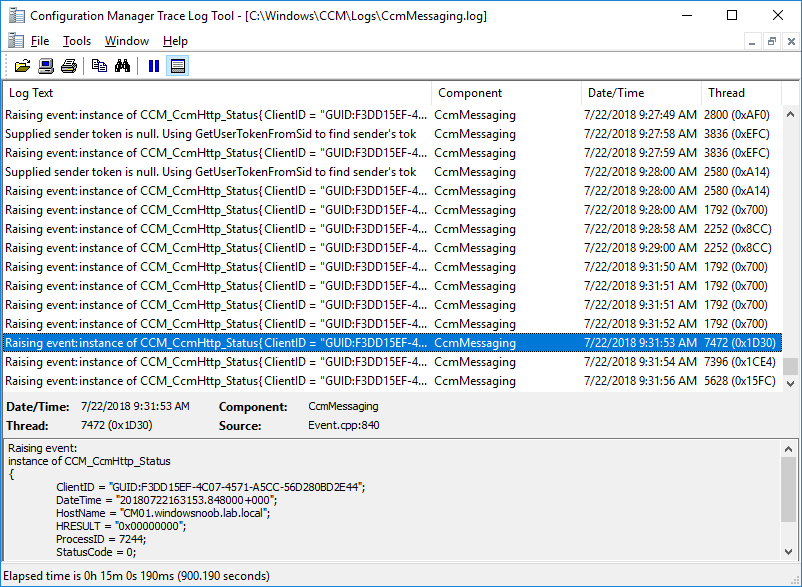Click the HRESULT 0x00000000 line
802x587 pixels.
[x=121, y=526]
